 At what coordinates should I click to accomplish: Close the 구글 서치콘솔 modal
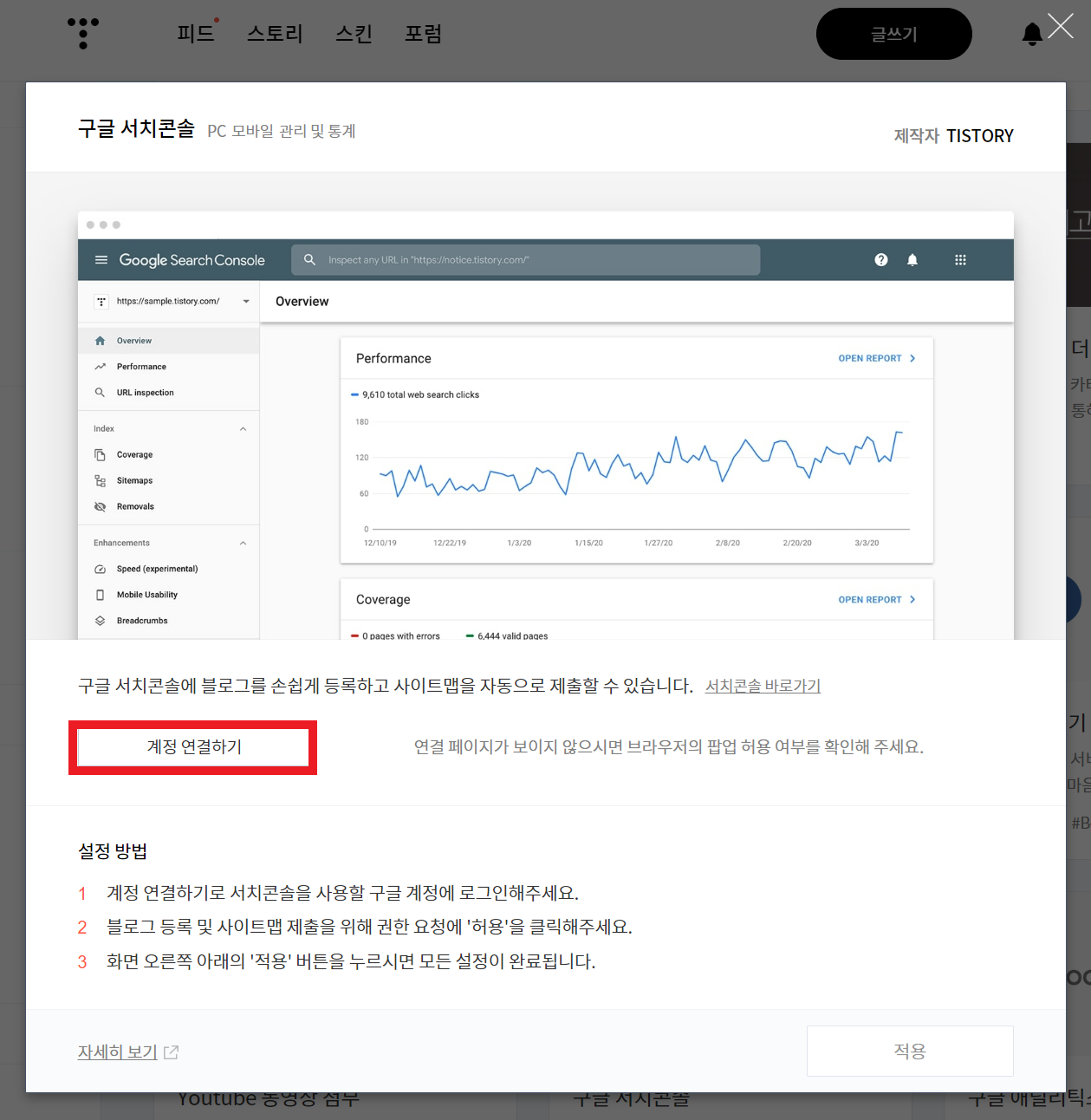point(1061,25)
